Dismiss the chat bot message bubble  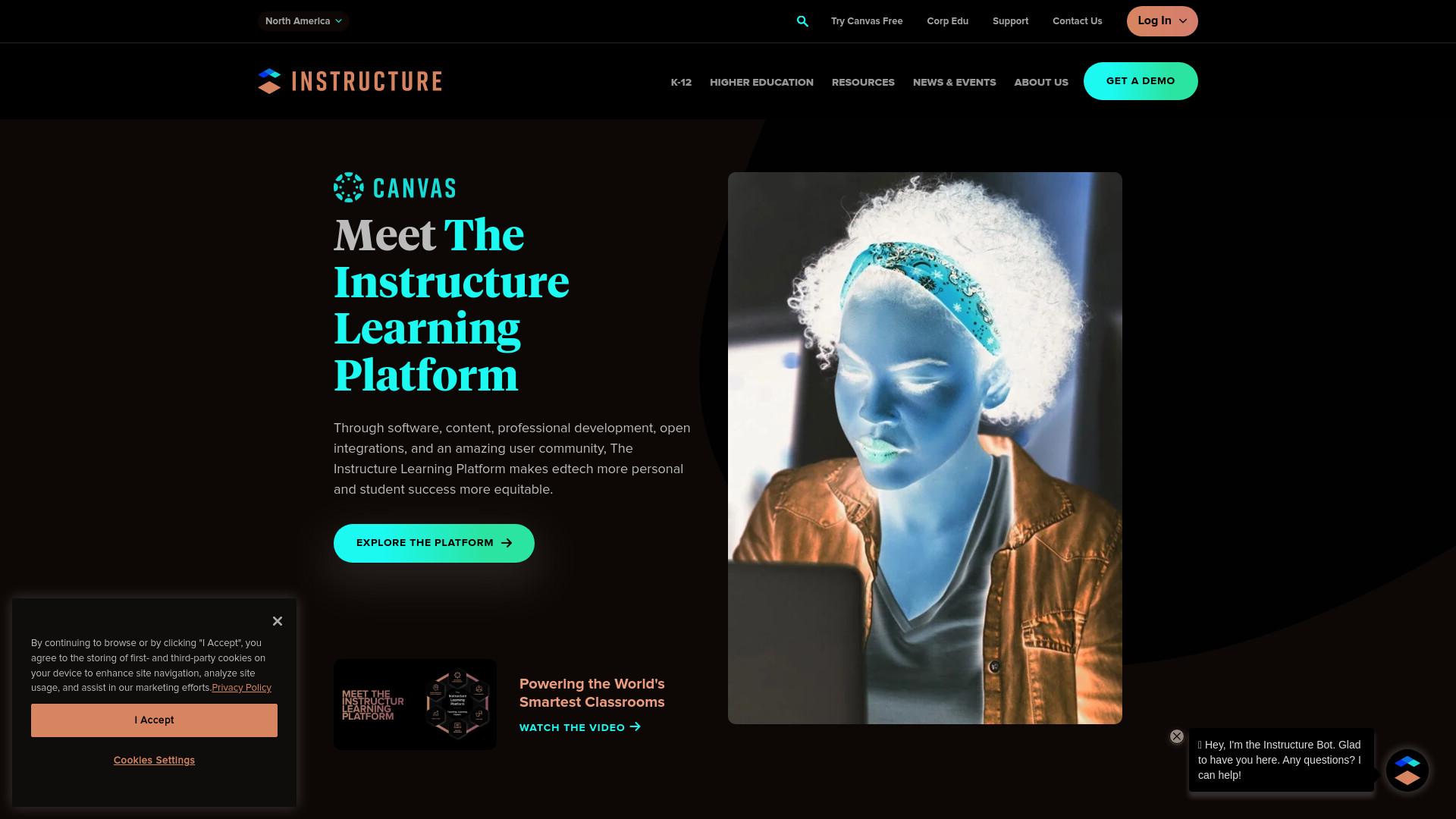1176,736
